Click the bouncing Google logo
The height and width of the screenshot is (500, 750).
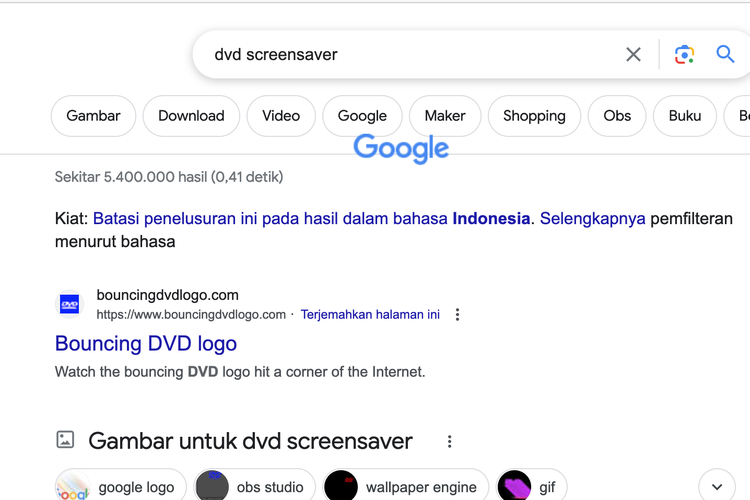(x=401, y=148)
